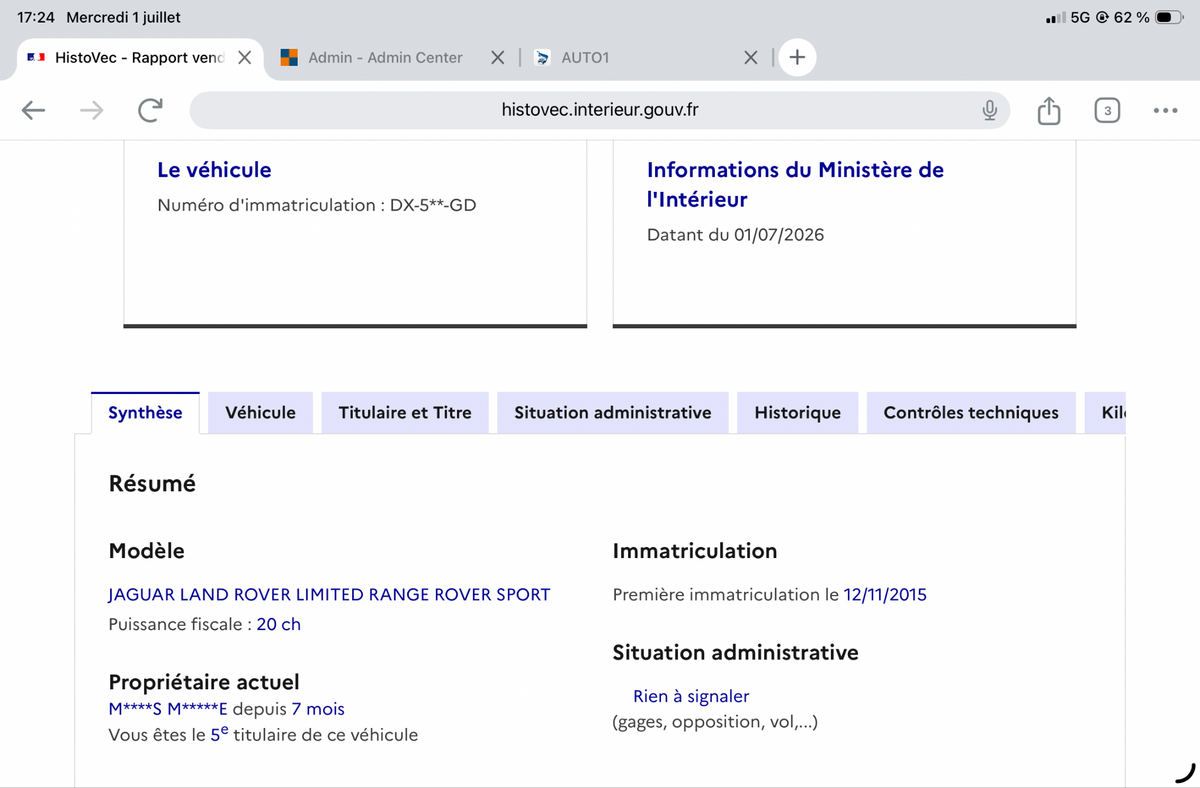Screen dimensions: 1200x788
Task: Open the Contrôles techniques tab
Action: pos(971,413)
